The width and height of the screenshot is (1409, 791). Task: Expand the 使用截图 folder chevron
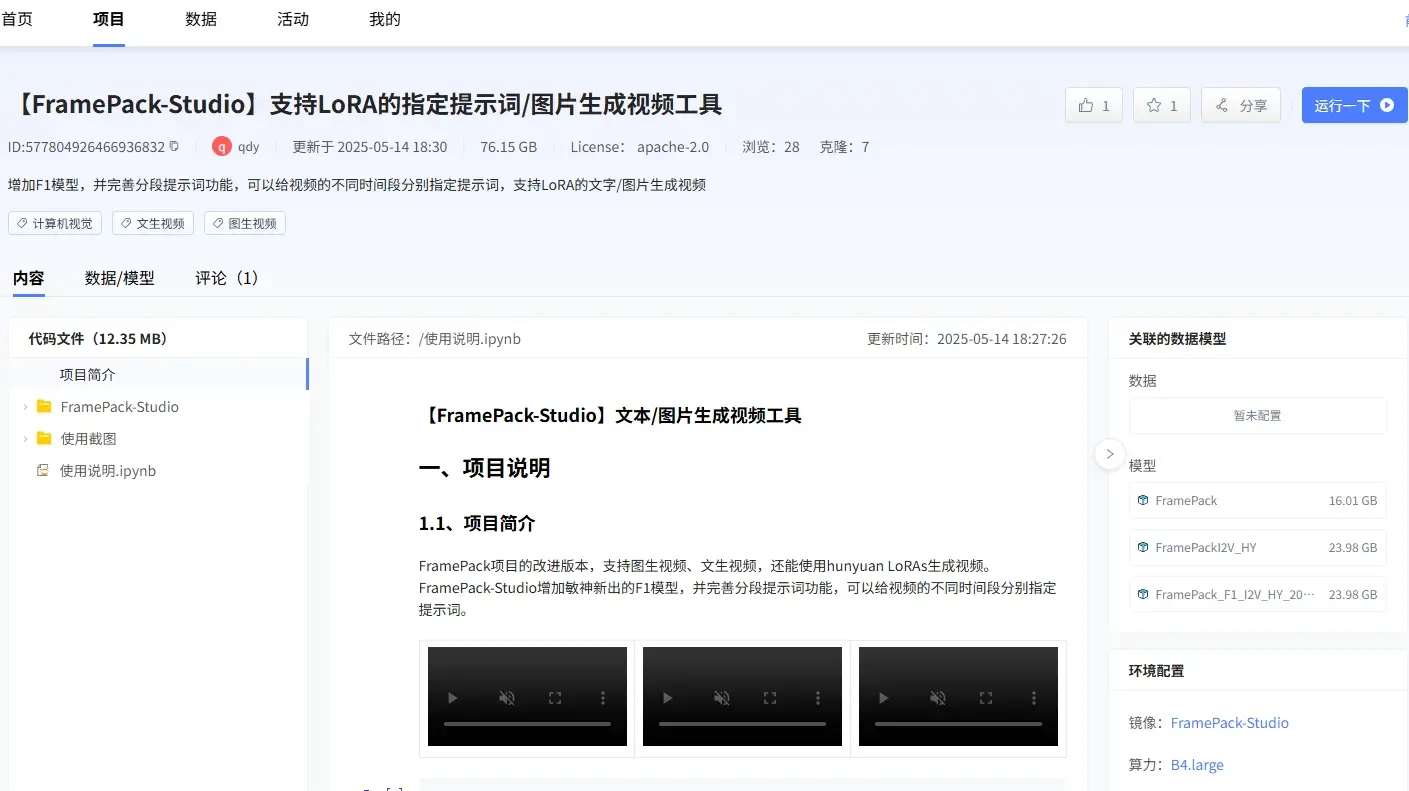25,438
